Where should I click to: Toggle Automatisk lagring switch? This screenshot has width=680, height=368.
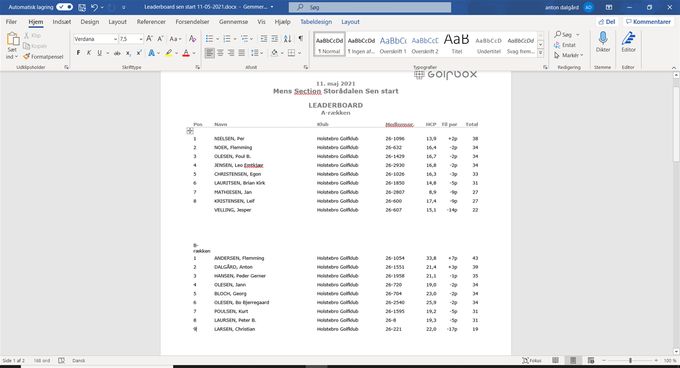point(64,7)
